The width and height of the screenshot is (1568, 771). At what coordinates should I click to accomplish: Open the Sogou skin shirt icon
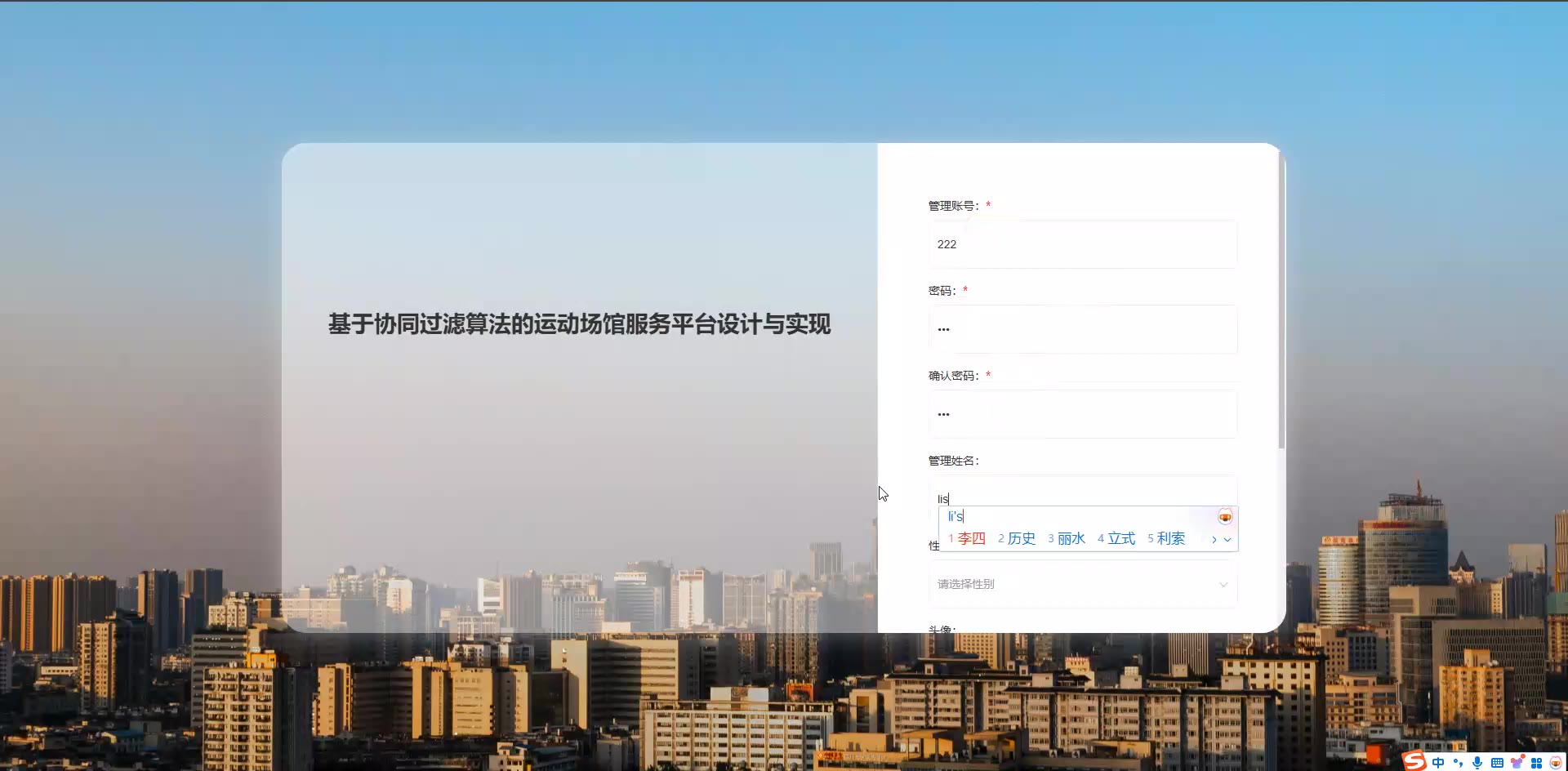[x=1517, y=762]
